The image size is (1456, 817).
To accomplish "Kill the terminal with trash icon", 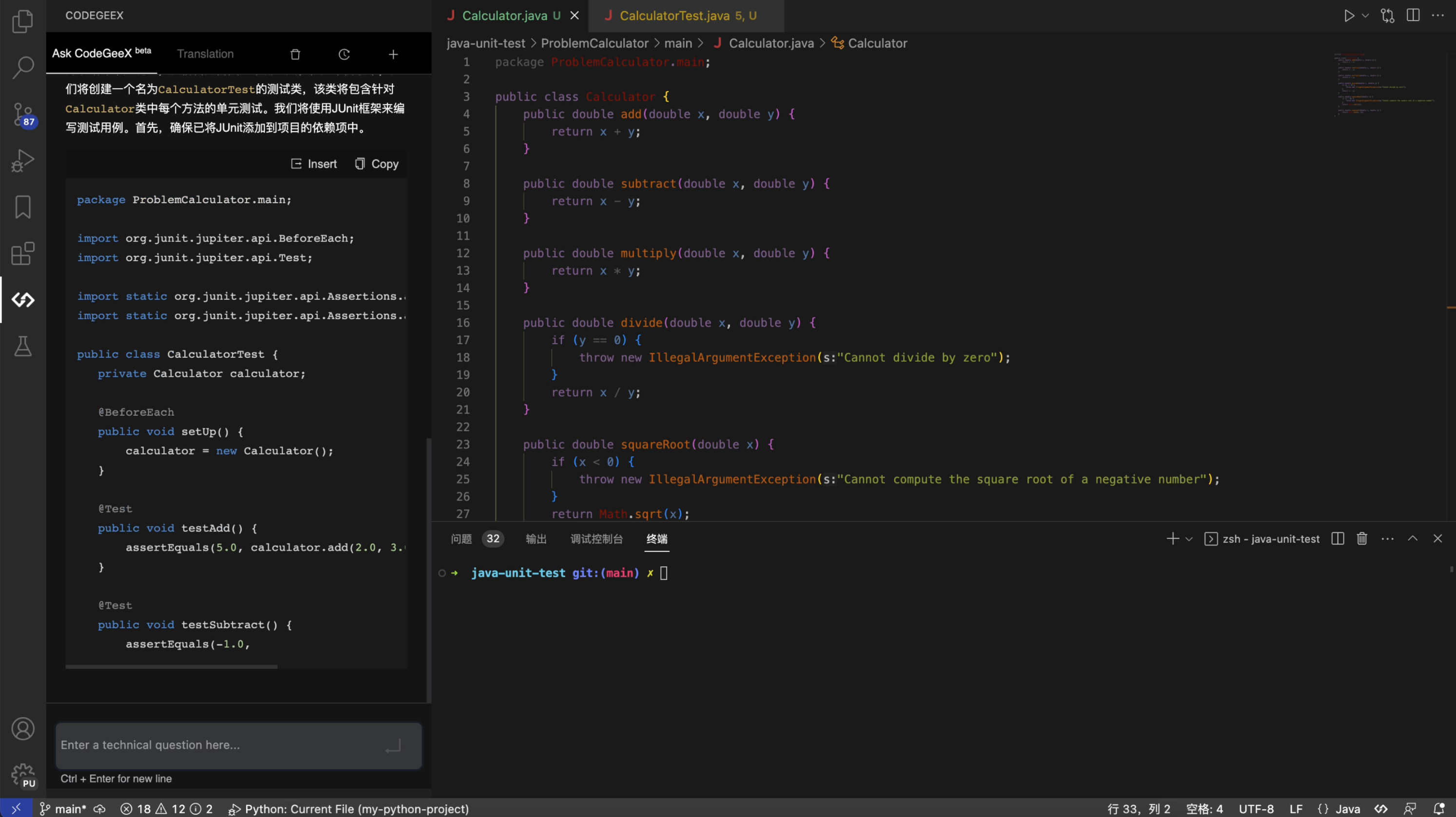I will (1362, 539).
